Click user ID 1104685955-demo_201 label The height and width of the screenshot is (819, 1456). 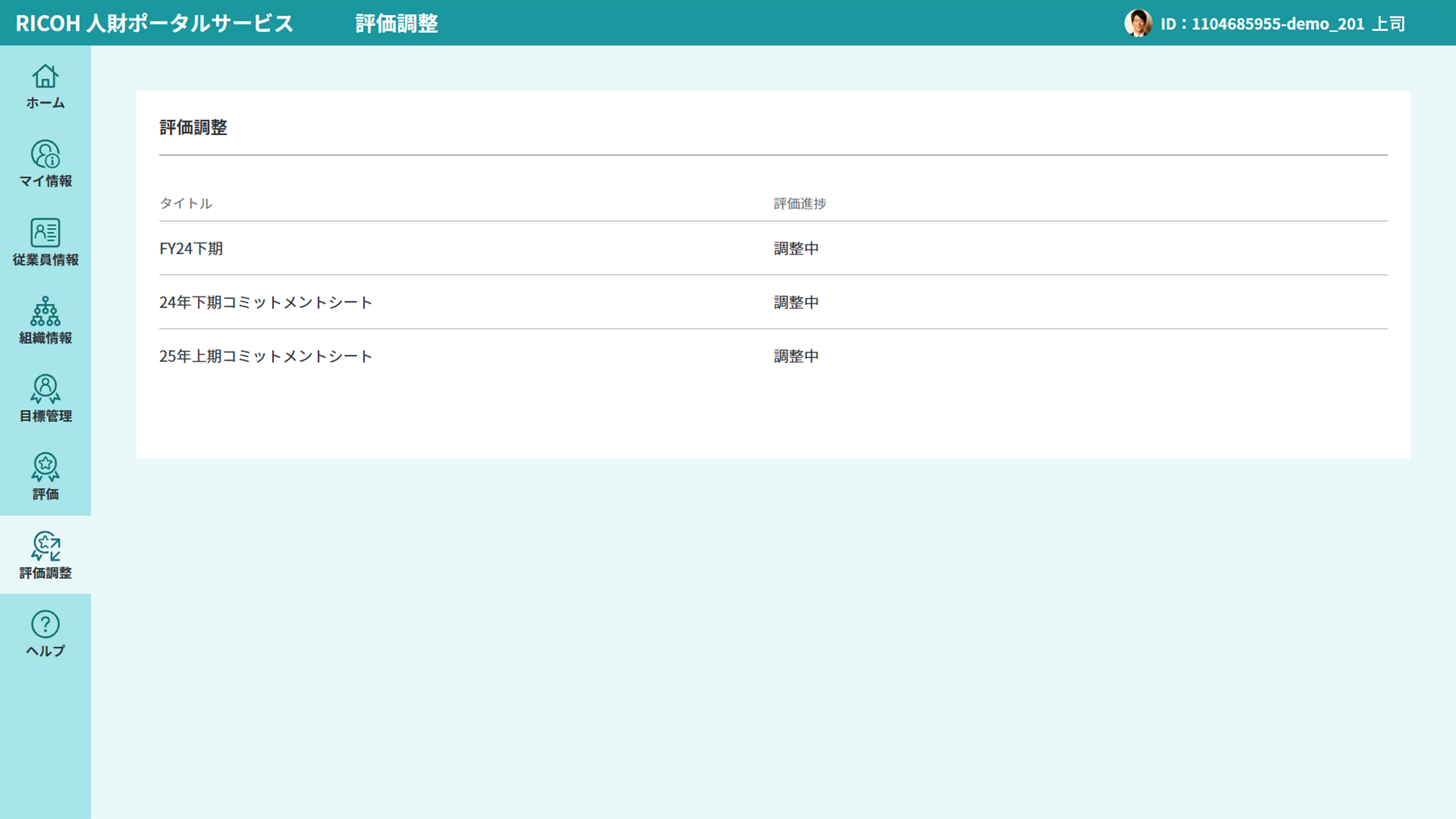pos(1262,24)
